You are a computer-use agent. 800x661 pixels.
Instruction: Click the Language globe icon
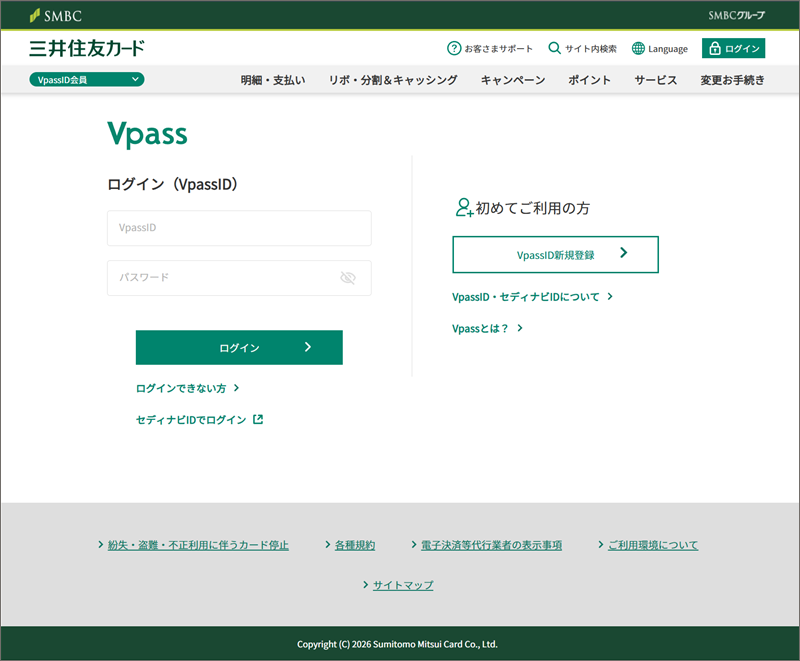pos(638,48)
